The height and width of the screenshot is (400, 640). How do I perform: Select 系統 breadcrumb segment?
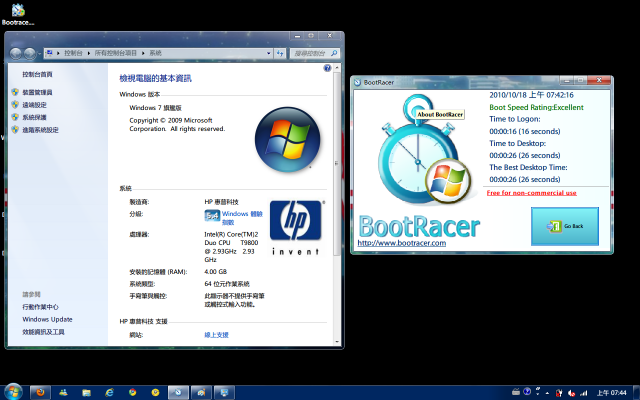(x=155, y=53)
